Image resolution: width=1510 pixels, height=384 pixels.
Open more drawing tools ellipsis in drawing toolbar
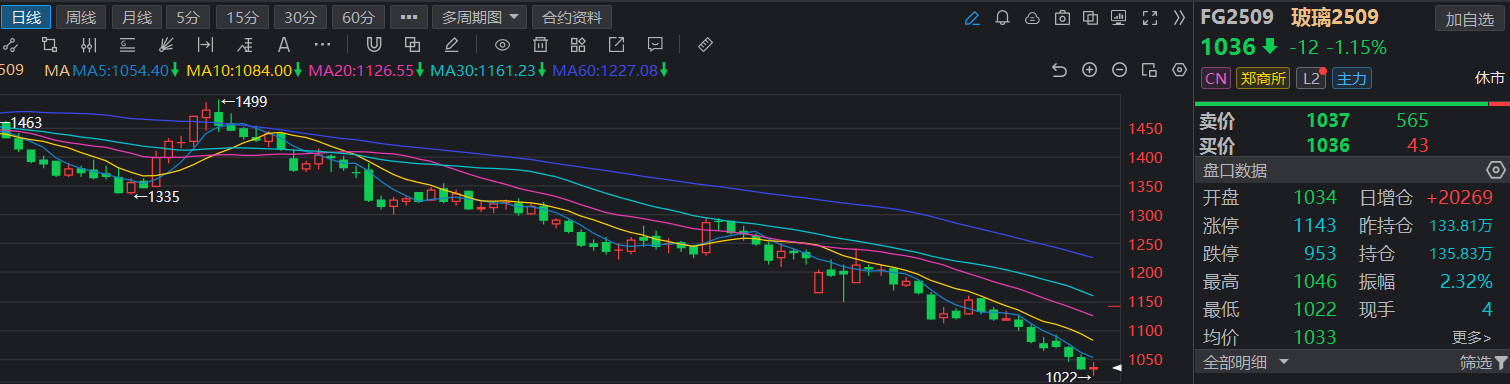click(322, 44)
